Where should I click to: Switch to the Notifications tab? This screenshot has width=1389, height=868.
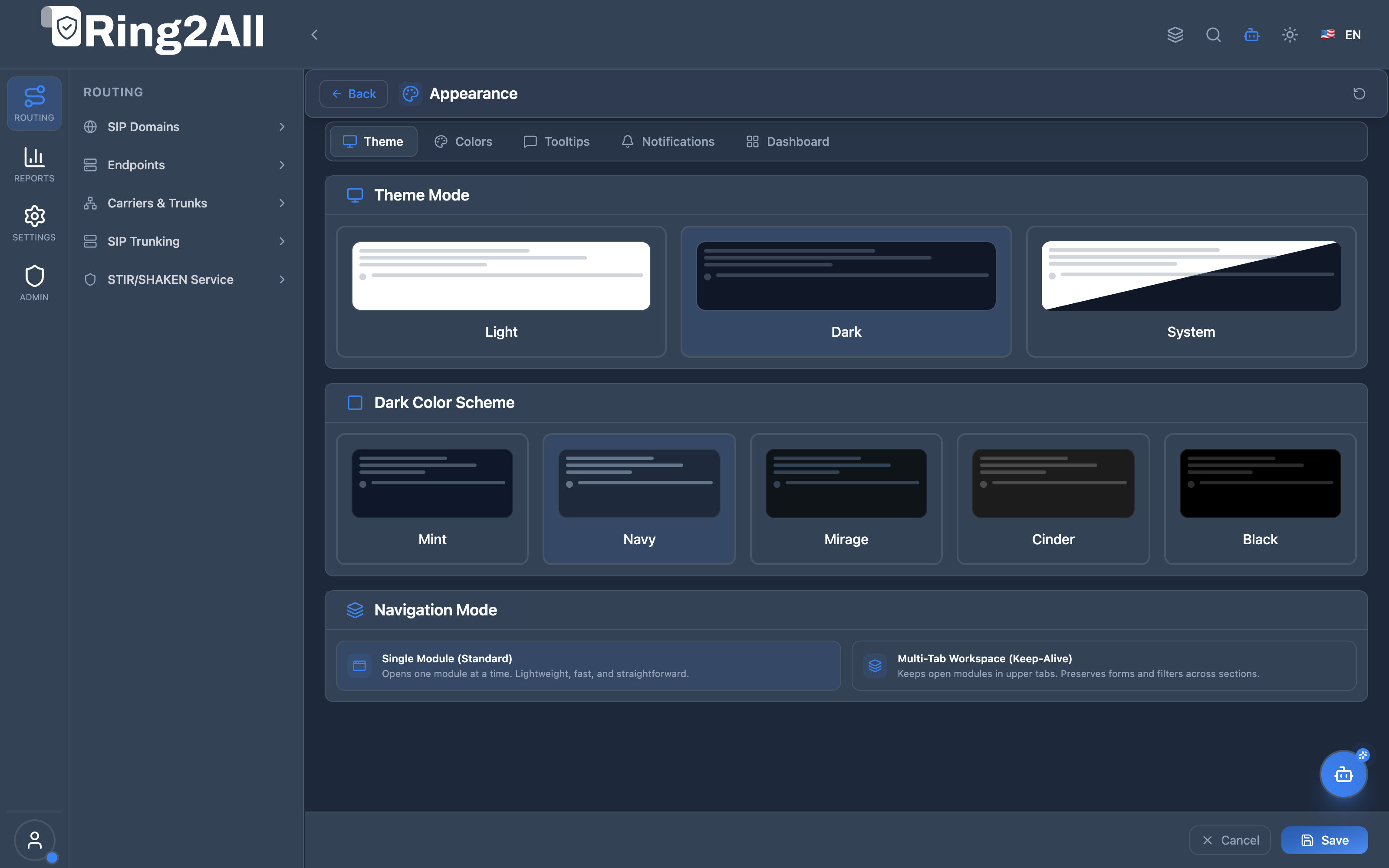click(668, 142)
